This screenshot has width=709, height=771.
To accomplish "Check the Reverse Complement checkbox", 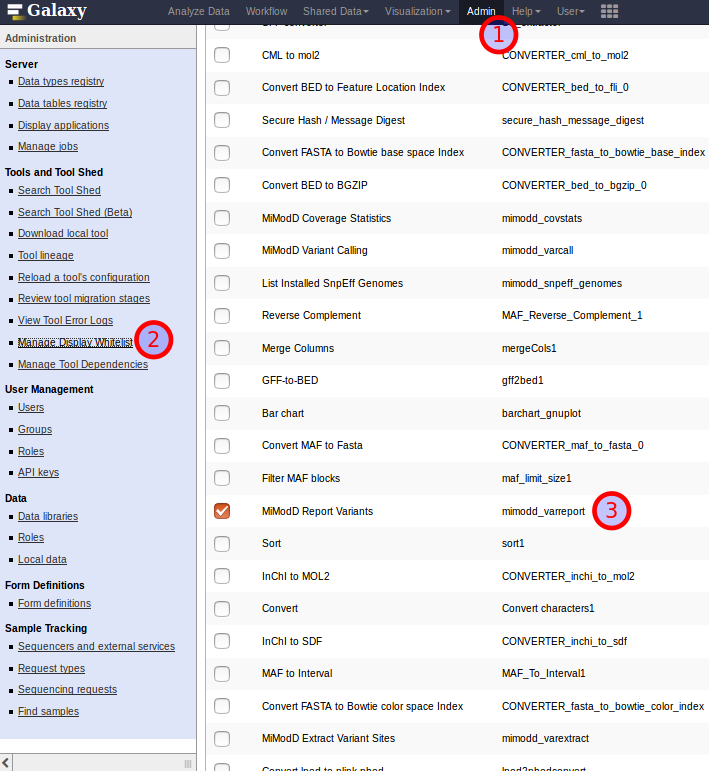I will point(222,316).
